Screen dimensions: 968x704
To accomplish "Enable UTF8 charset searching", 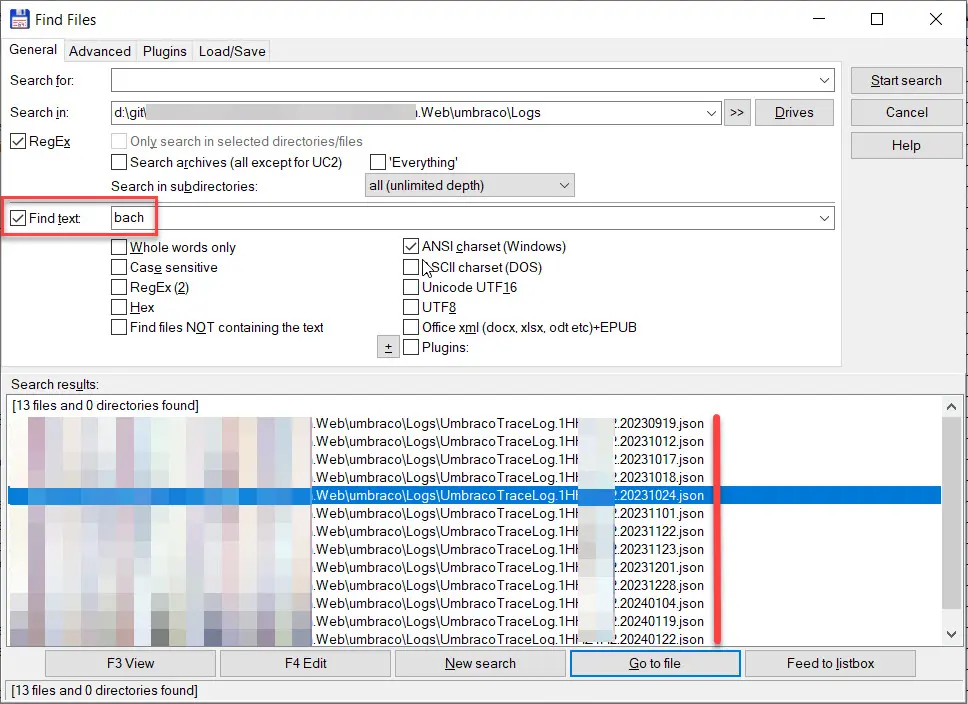I will pos(411,307).
